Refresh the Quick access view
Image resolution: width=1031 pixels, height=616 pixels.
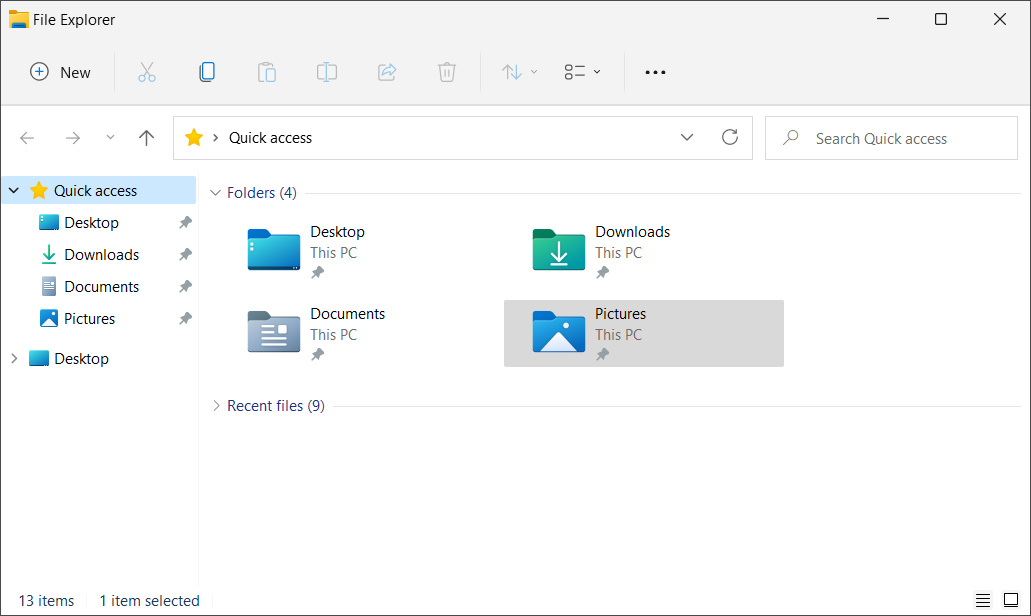tap(730, 137)
